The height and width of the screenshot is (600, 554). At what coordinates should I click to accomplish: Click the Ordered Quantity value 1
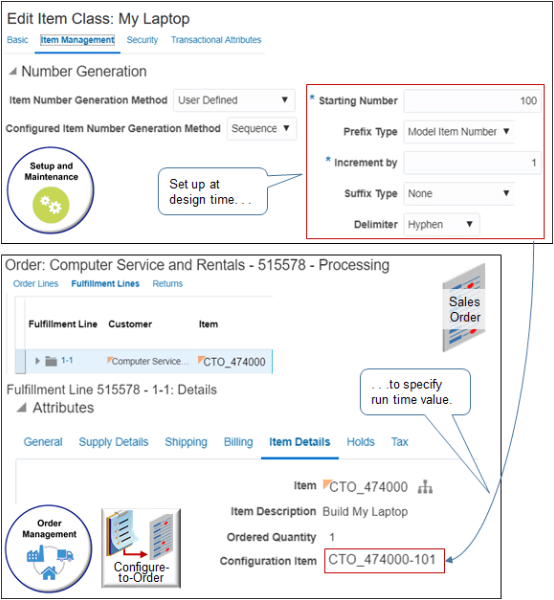pyautogui.click(x=332, y=537)
